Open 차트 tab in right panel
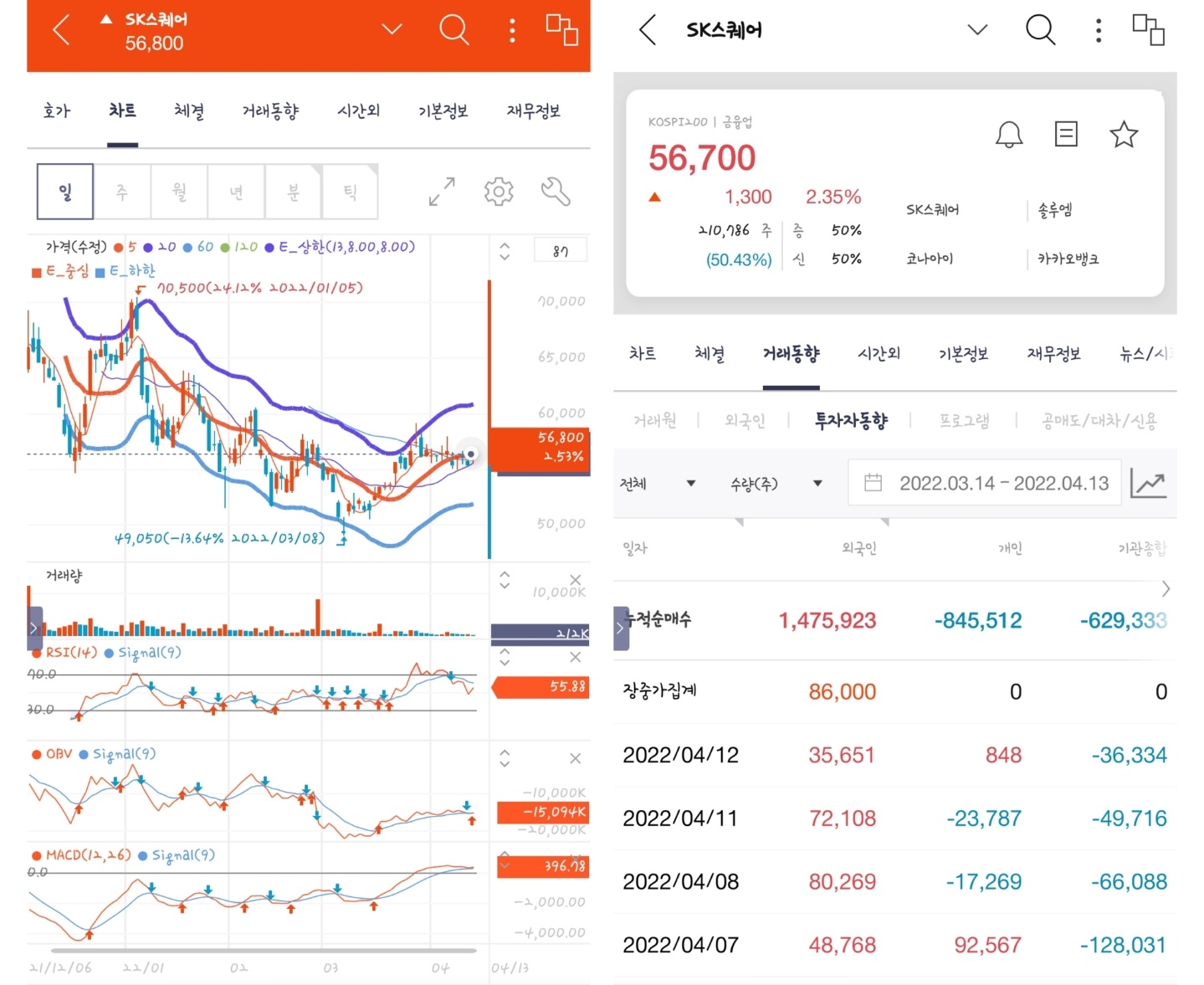1204x985 pixels. click(643, 354)
